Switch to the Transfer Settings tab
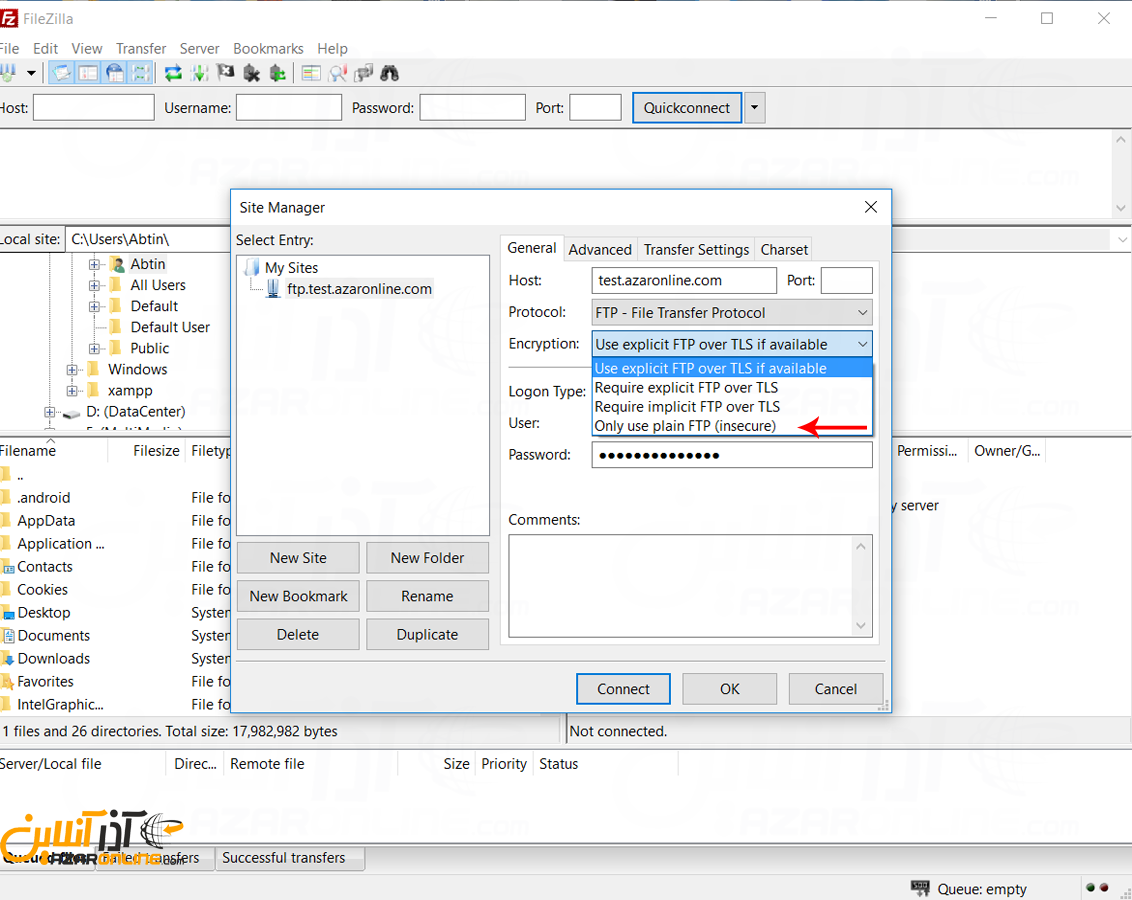The image size is (1132, 900). tap(696, 250)
